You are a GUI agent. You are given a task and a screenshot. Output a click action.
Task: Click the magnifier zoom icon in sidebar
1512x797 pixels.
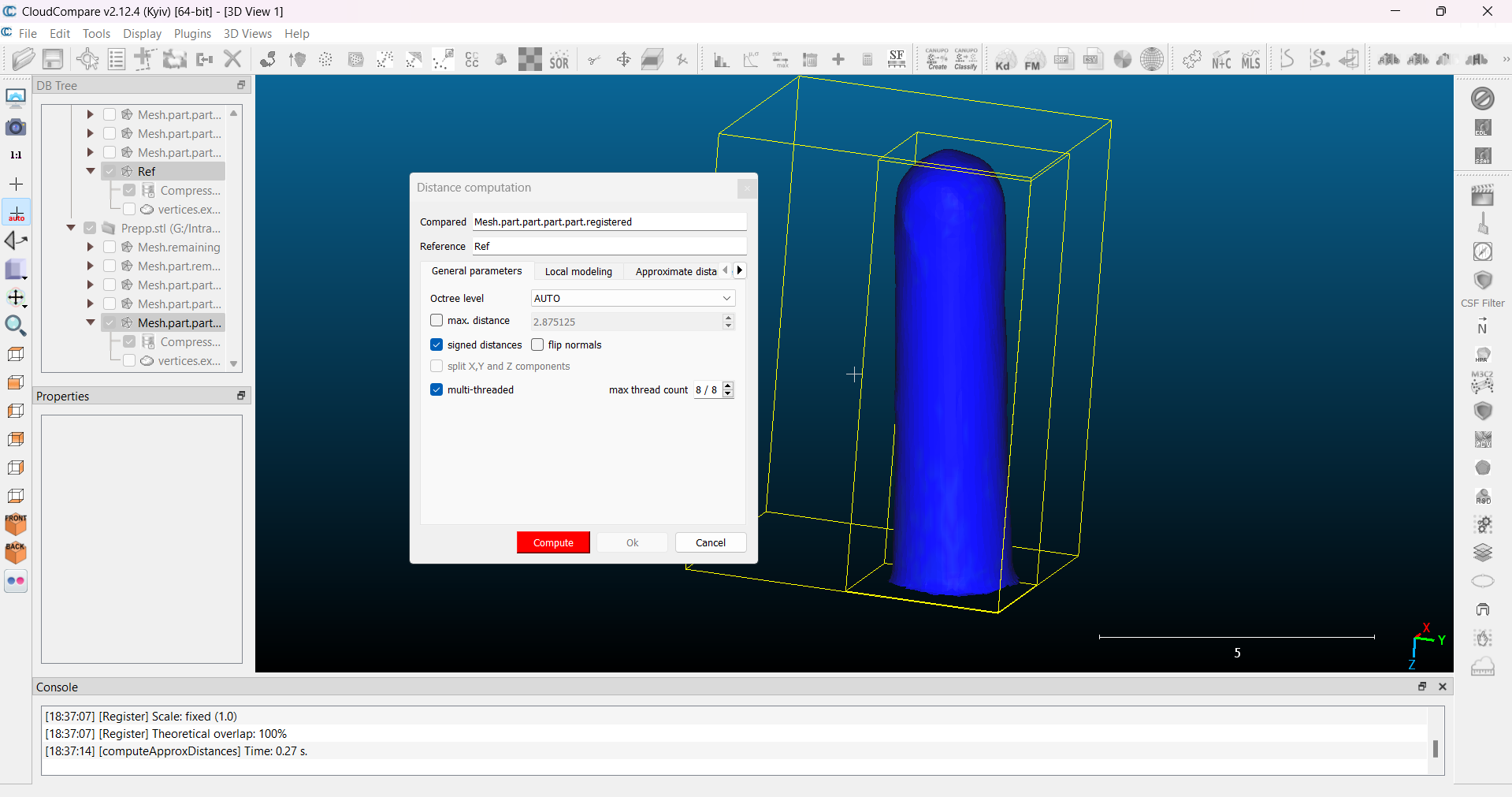[x=16, y=326]
